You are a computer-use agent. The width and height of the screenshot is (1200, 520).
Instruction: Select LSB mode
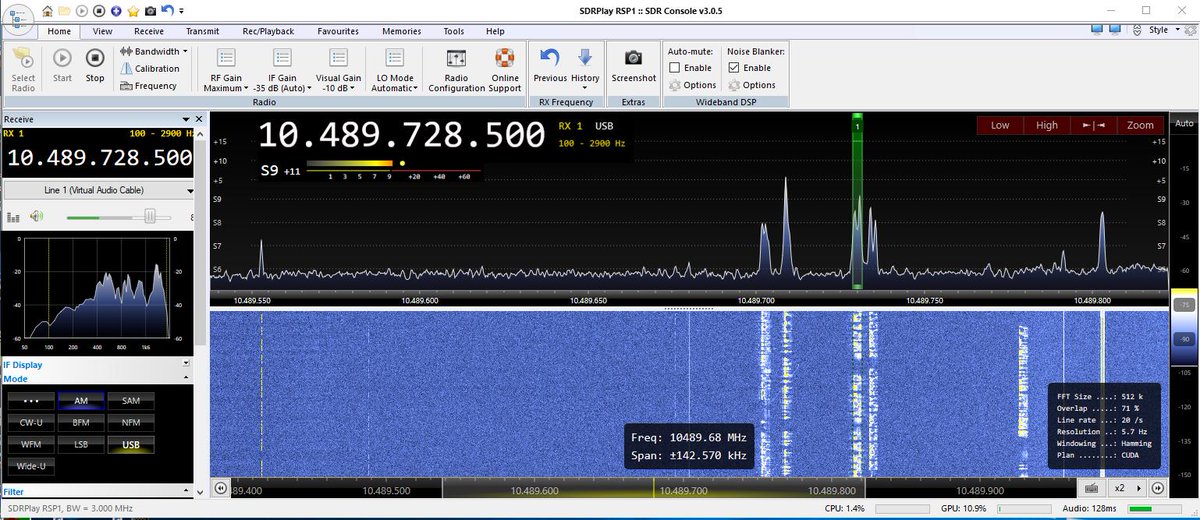(x=81, y=444)
